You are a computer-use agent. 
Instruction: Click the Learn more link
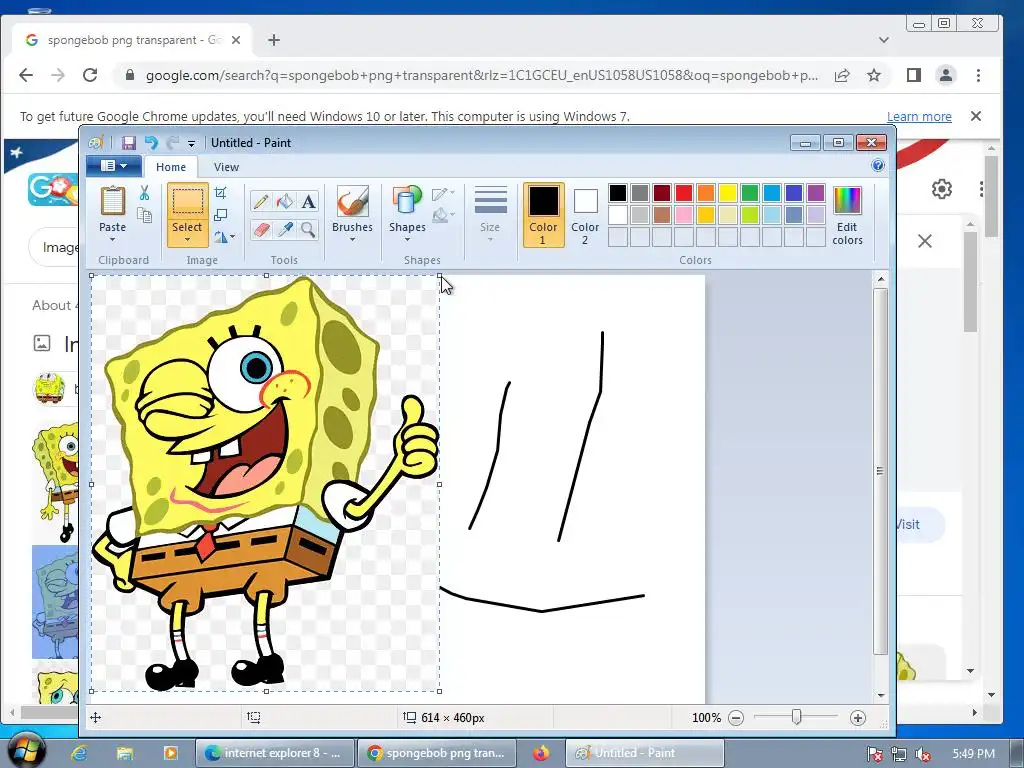[919, 116]
